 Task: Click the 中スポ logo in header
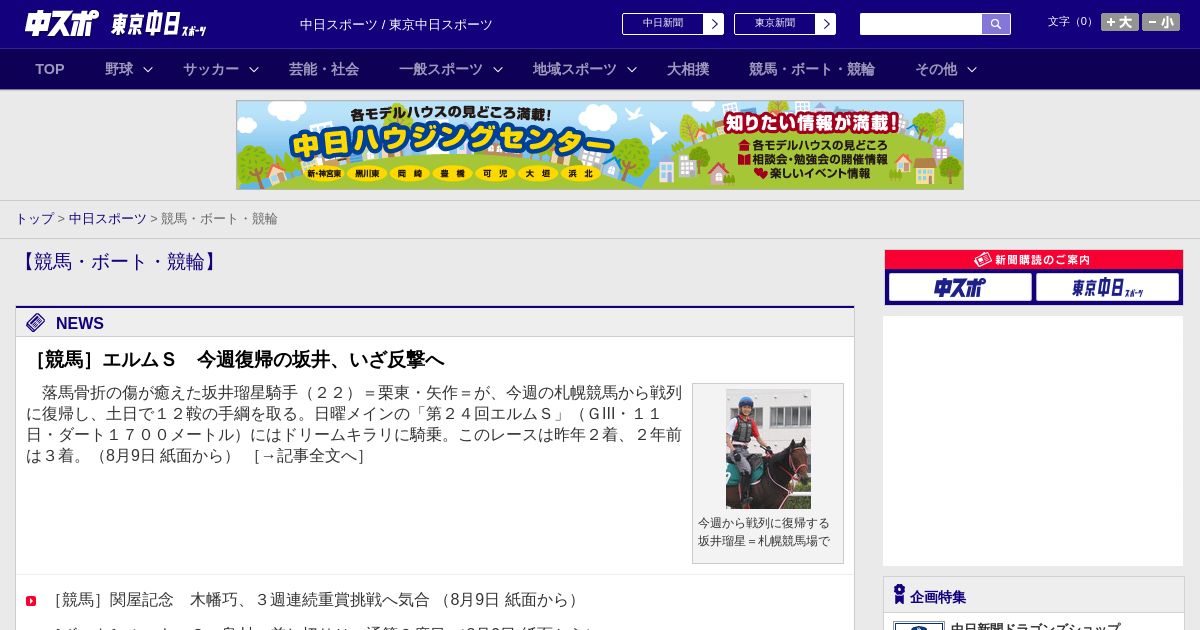61,23
